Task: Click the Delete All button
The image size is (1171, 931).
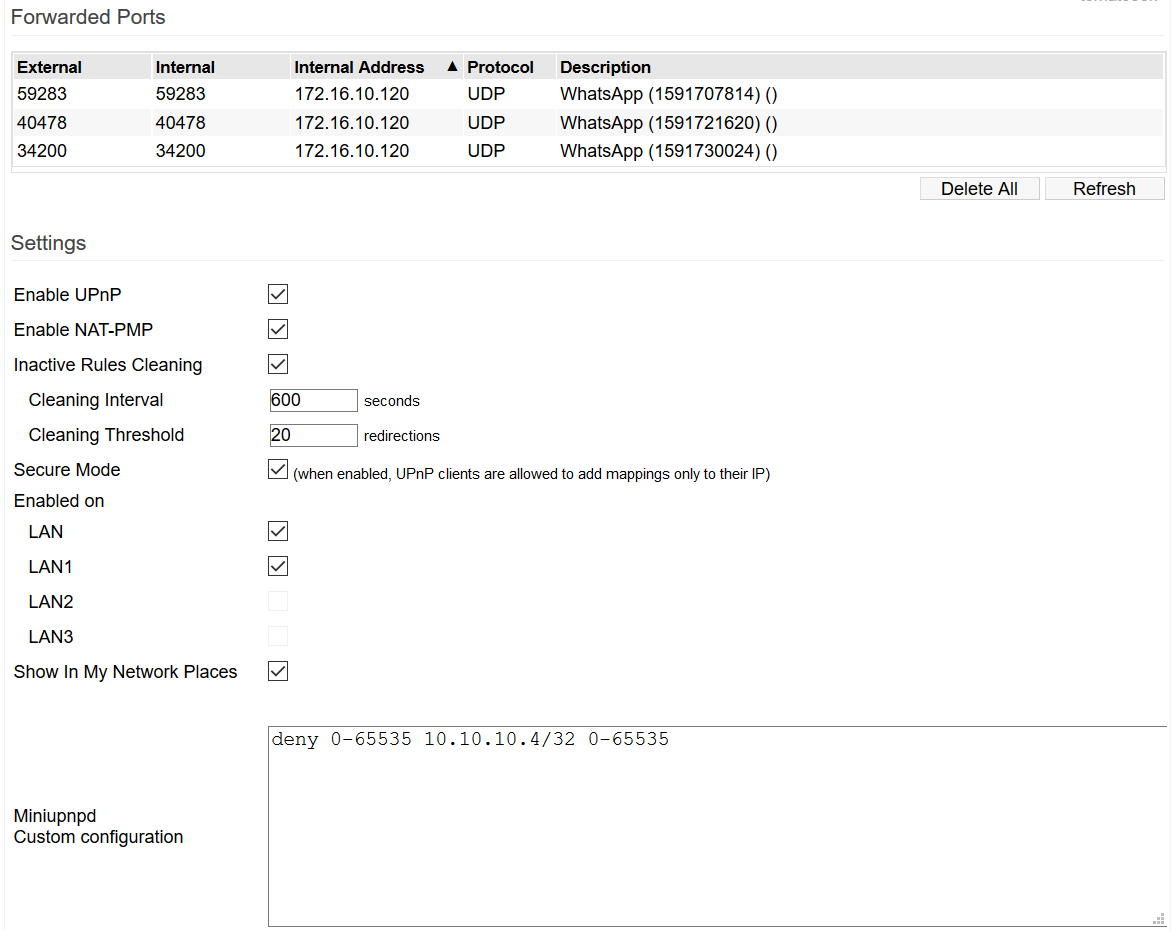Action: click(979, 189)
